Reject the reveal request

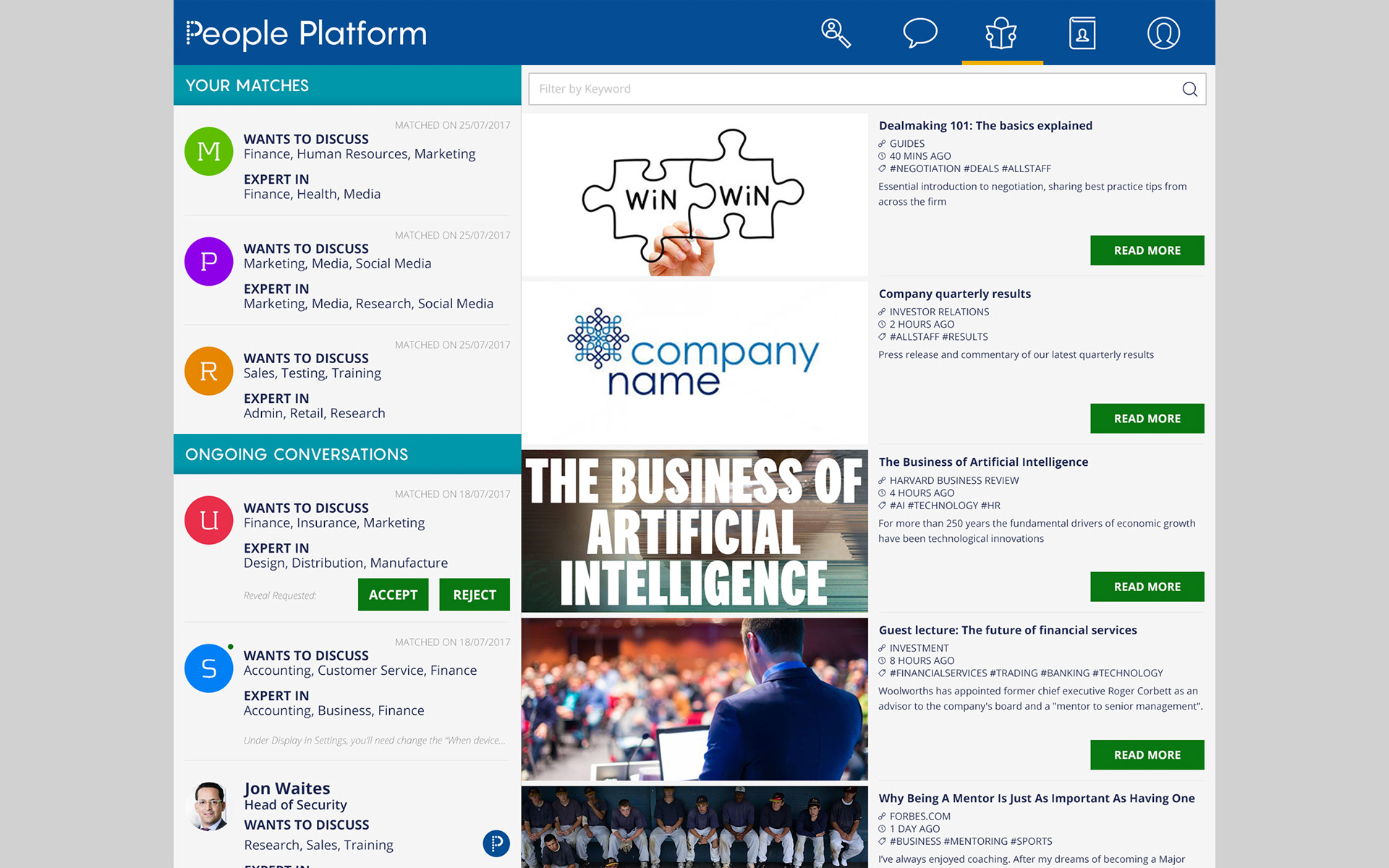point(474,595)
